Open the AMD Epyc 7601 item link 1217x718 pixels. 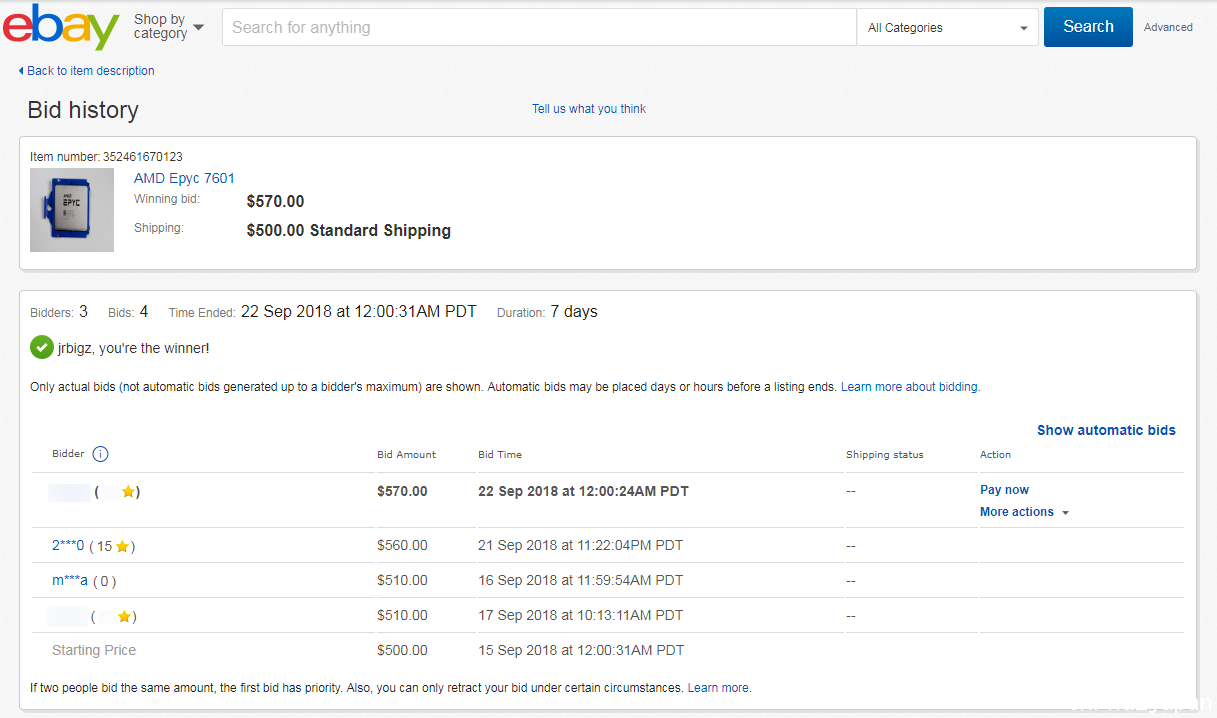[x=184, y=179]
